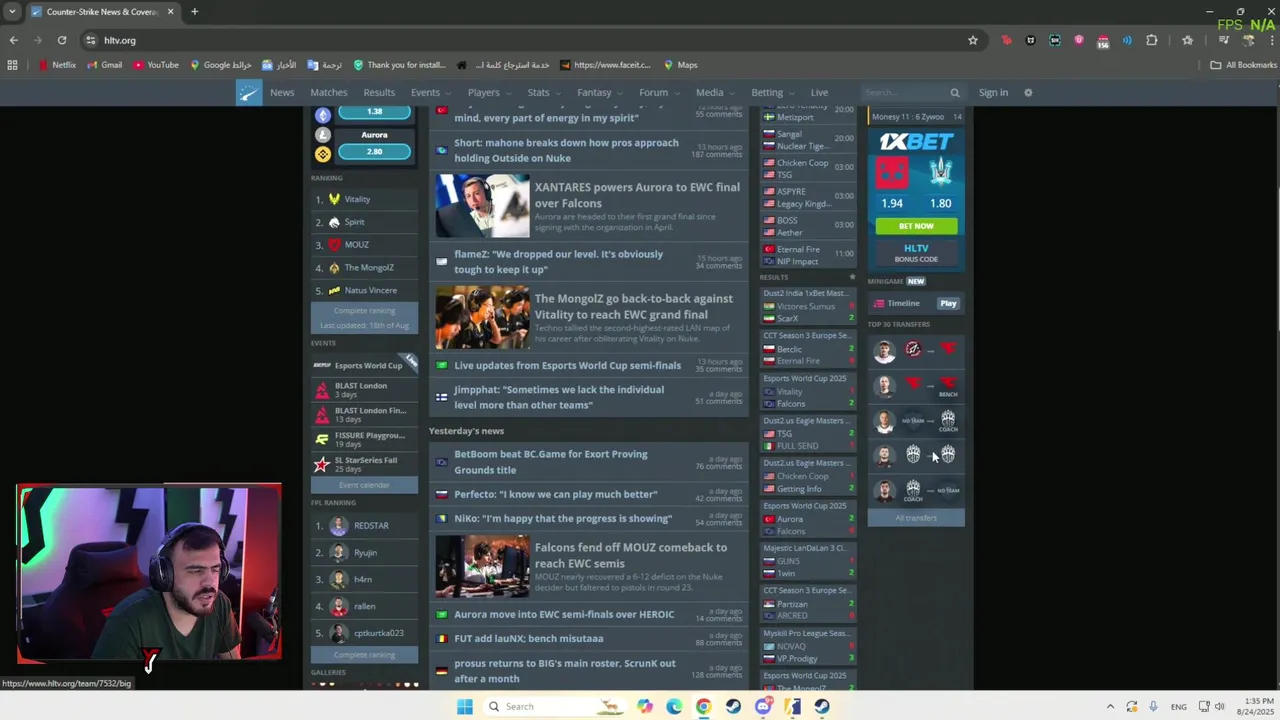This screenshot has height=720, width=1280.
Task: Click the HLTV logo home icon
Action: click(249, 93)
